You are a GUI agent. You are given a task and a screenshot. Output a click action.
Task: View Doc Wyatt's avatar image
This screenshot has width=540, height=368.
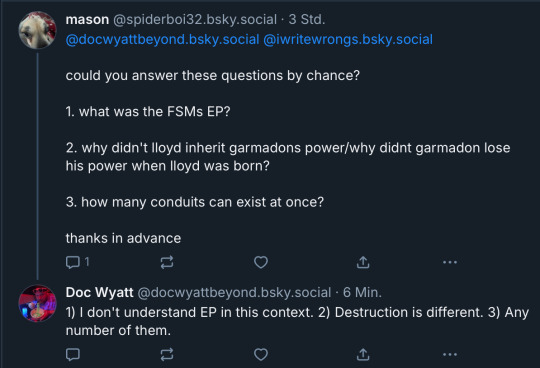click(x=37, y=303)
